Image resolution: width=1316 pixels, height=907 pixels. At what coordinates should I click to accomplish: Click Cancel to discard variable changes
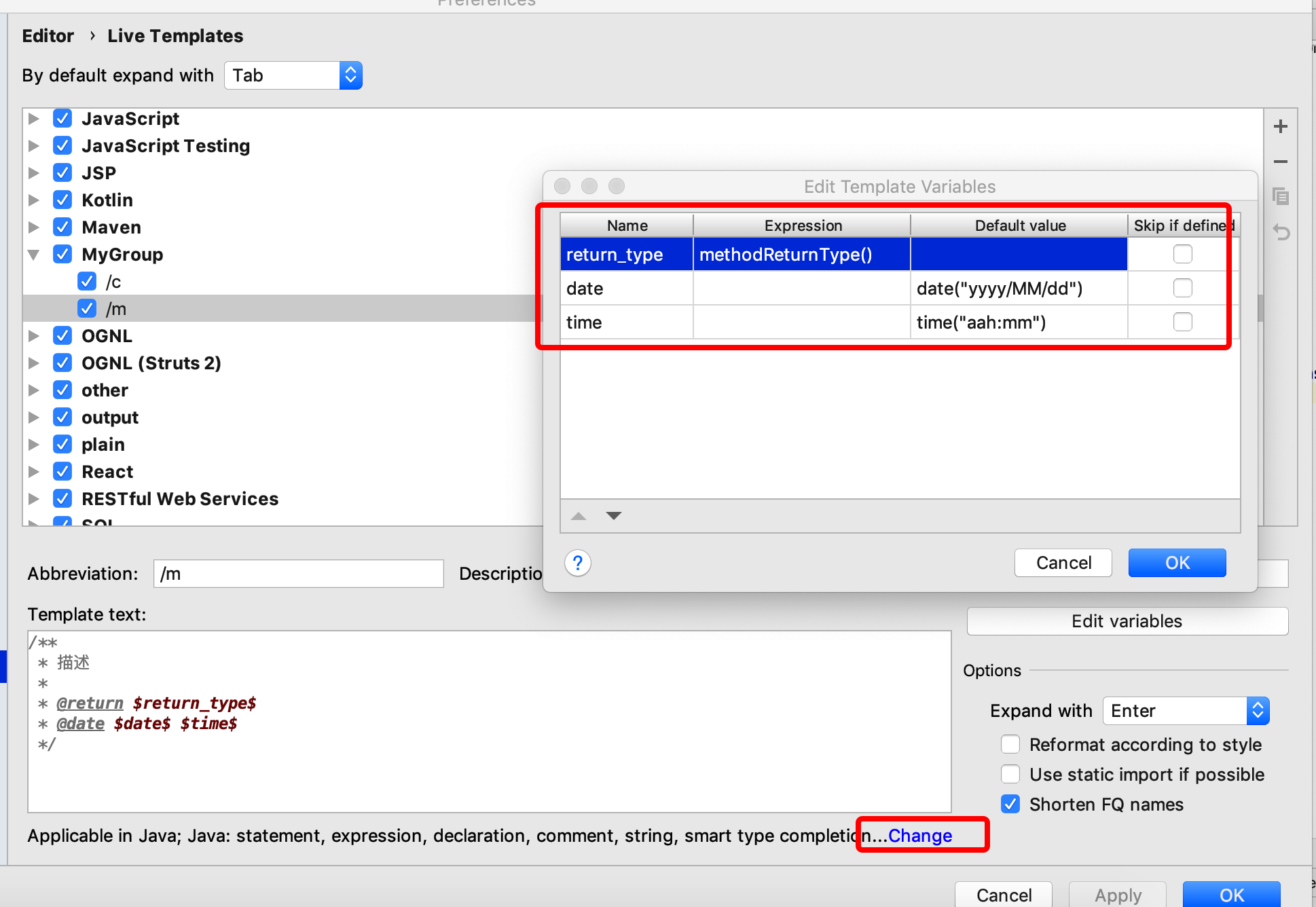1063,561
